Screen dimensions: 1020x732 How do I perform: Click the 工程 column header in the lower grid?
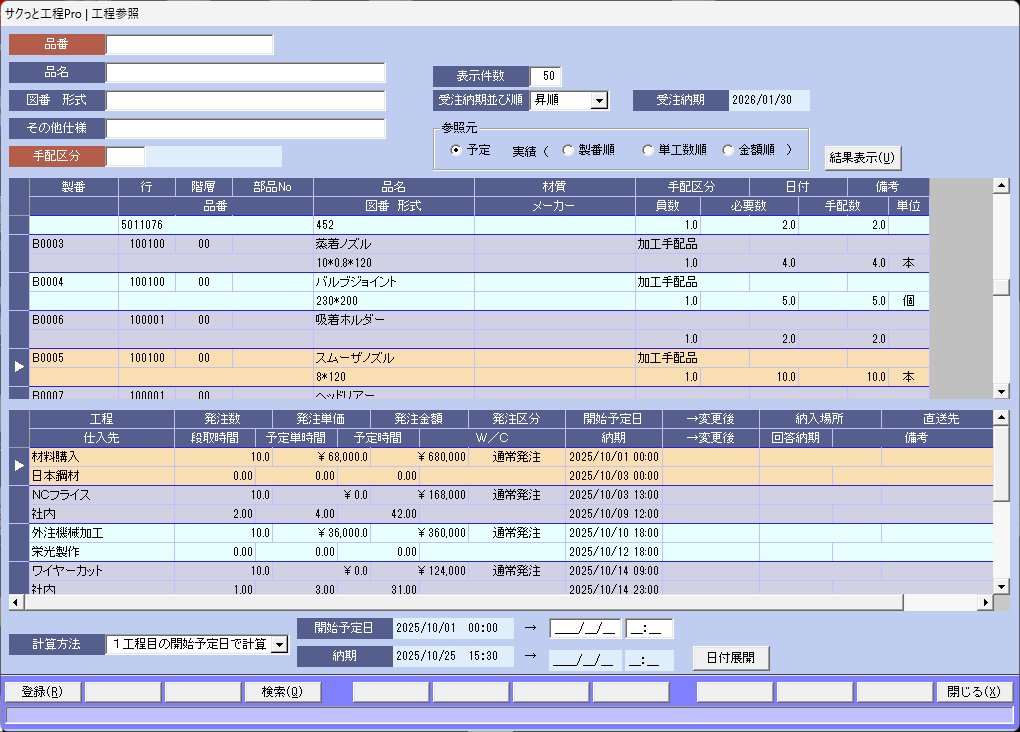point(101,419)
